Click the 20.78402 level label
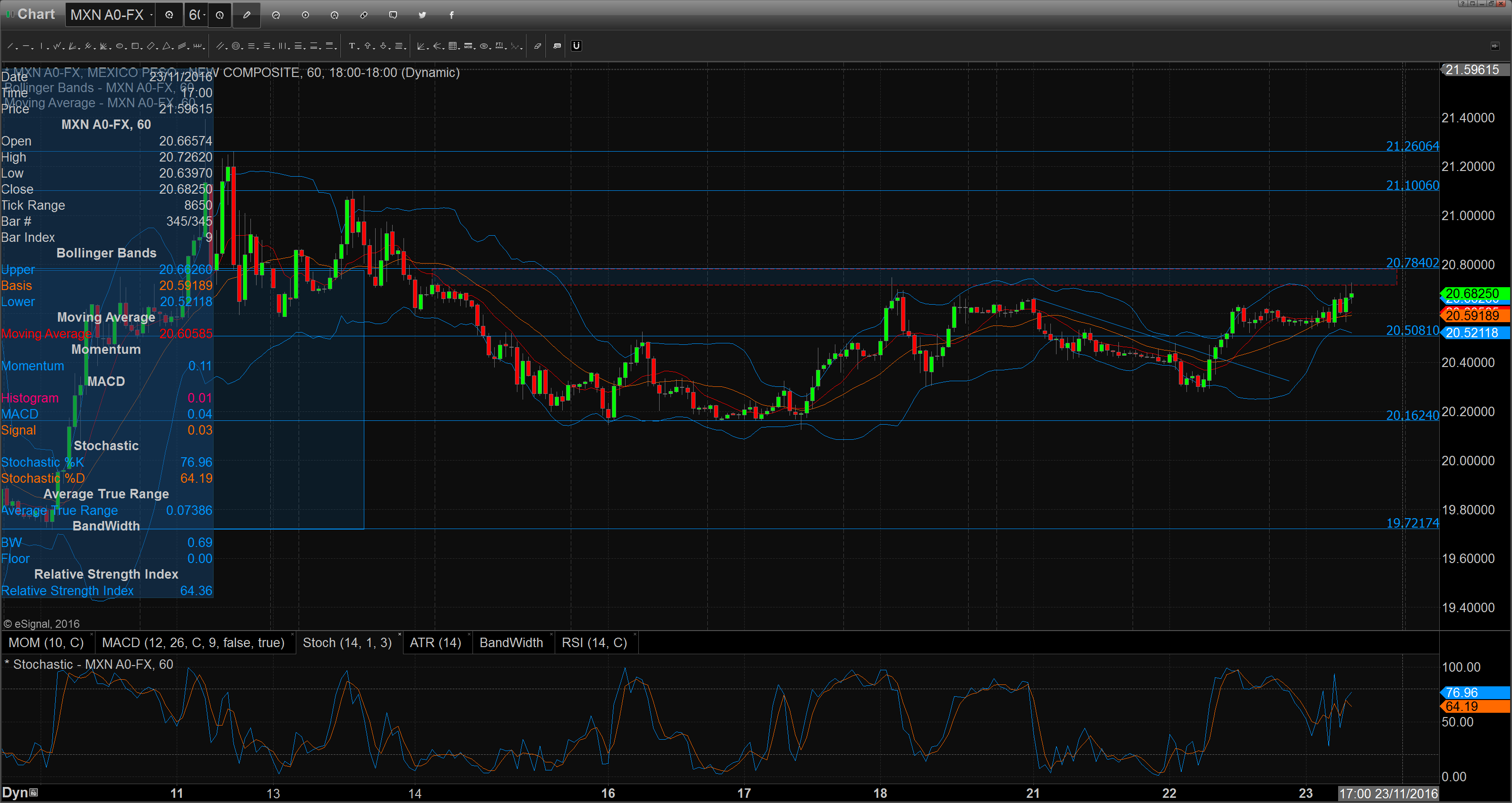This screenshot has height=803, width=1512. click(1412, 262)
